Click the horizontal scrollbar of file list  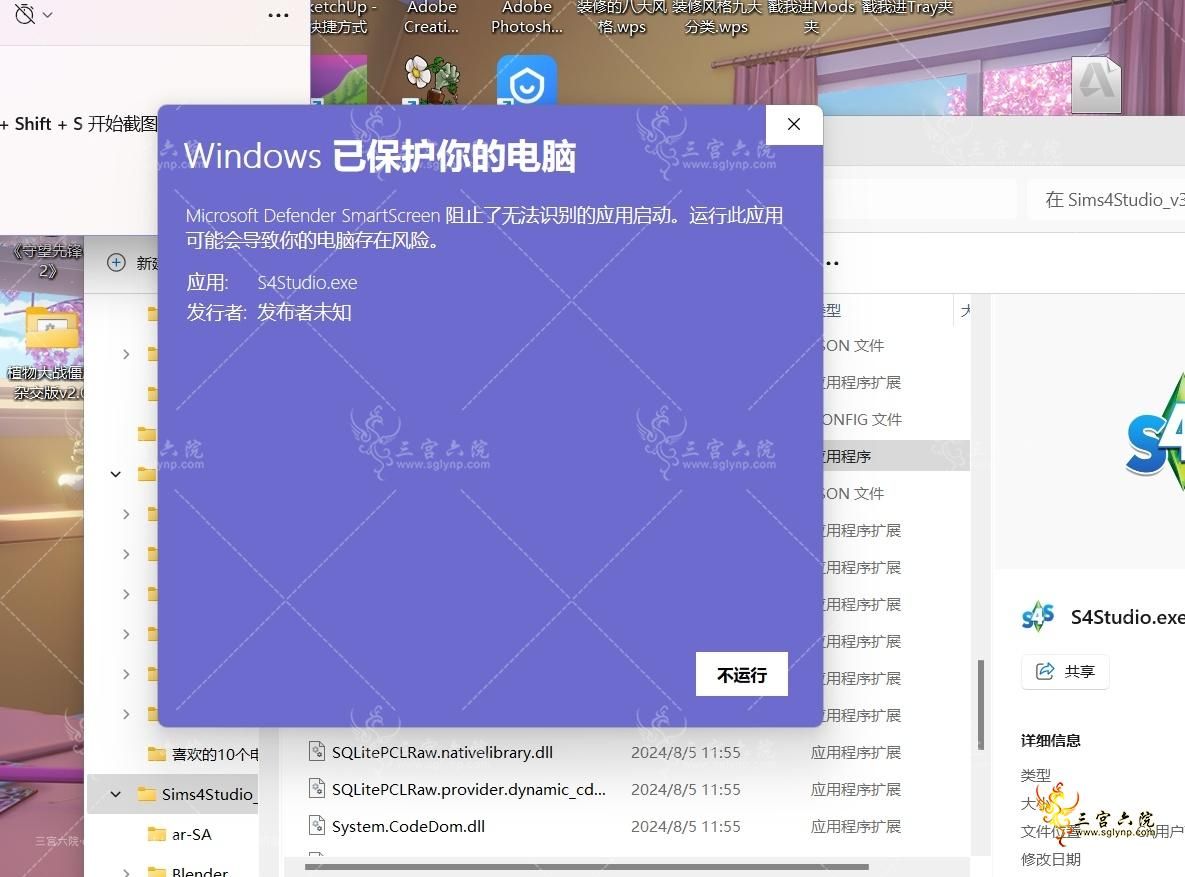(x=586, y=866)
